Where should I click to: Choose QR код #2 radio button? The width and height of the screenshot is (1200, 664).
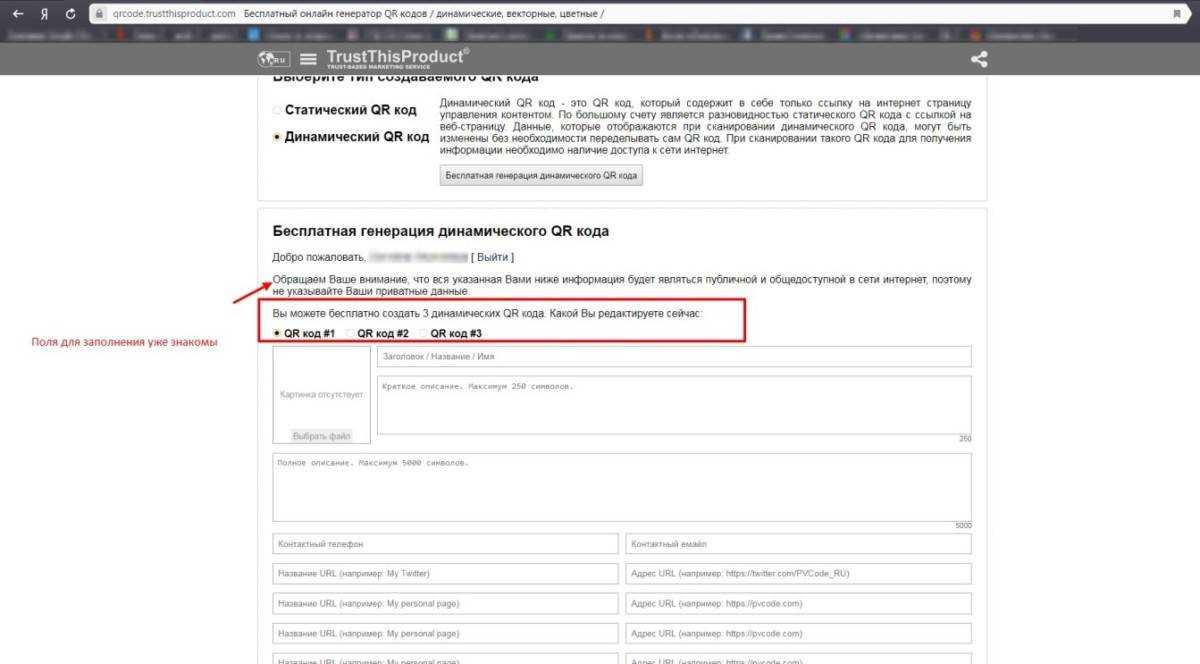point(350,333)
